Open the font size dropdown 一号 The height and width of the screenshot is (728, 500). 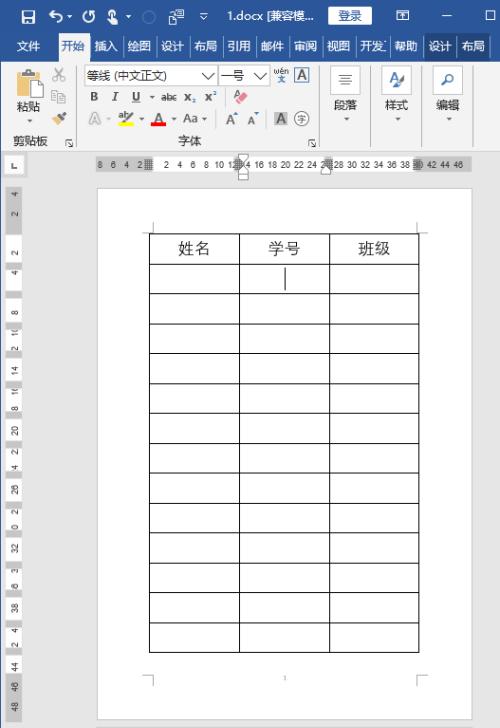point(260,76)
